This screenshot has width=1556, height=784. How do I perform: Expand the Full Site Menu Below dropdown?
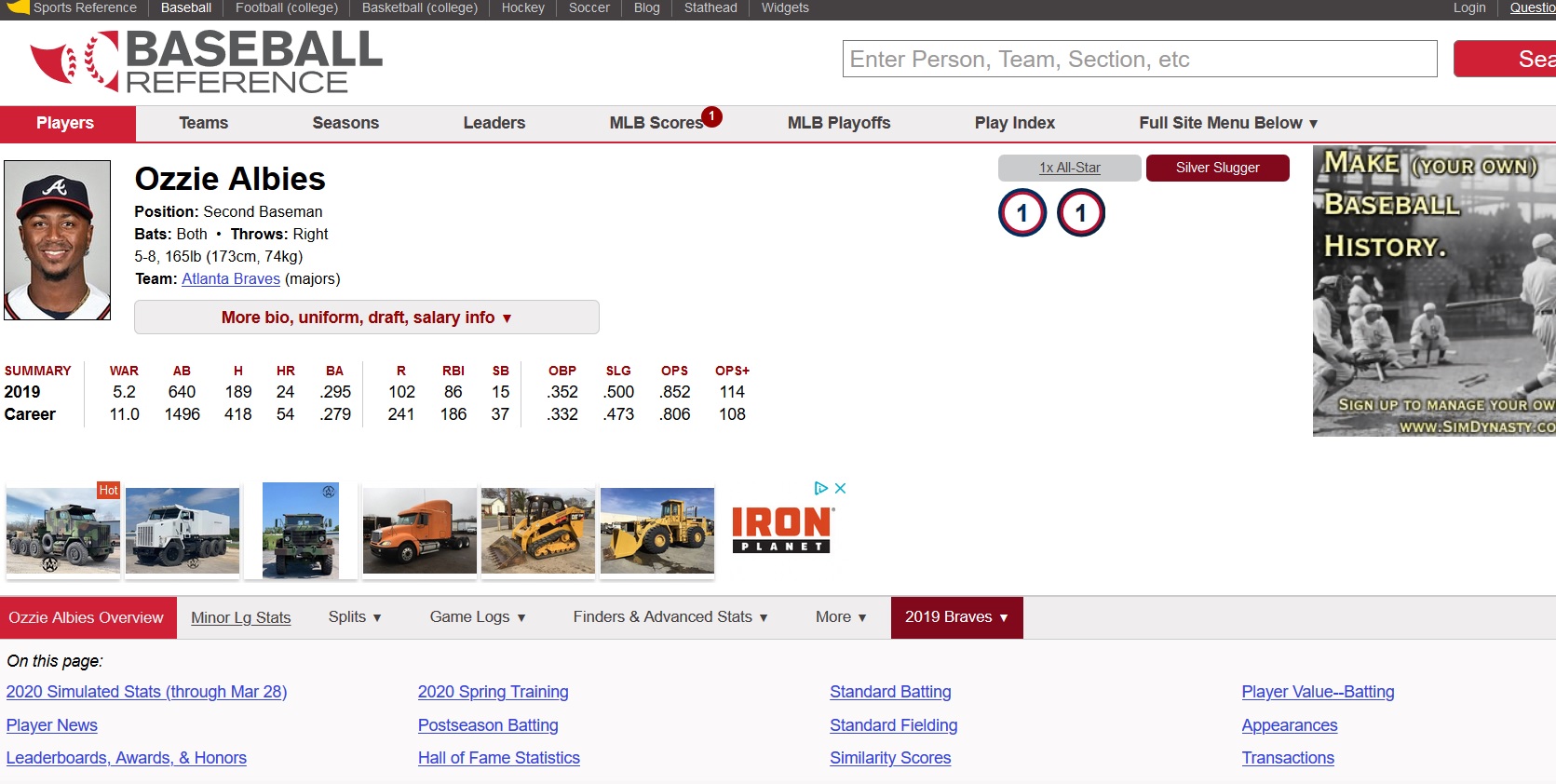click(1228, 123)
